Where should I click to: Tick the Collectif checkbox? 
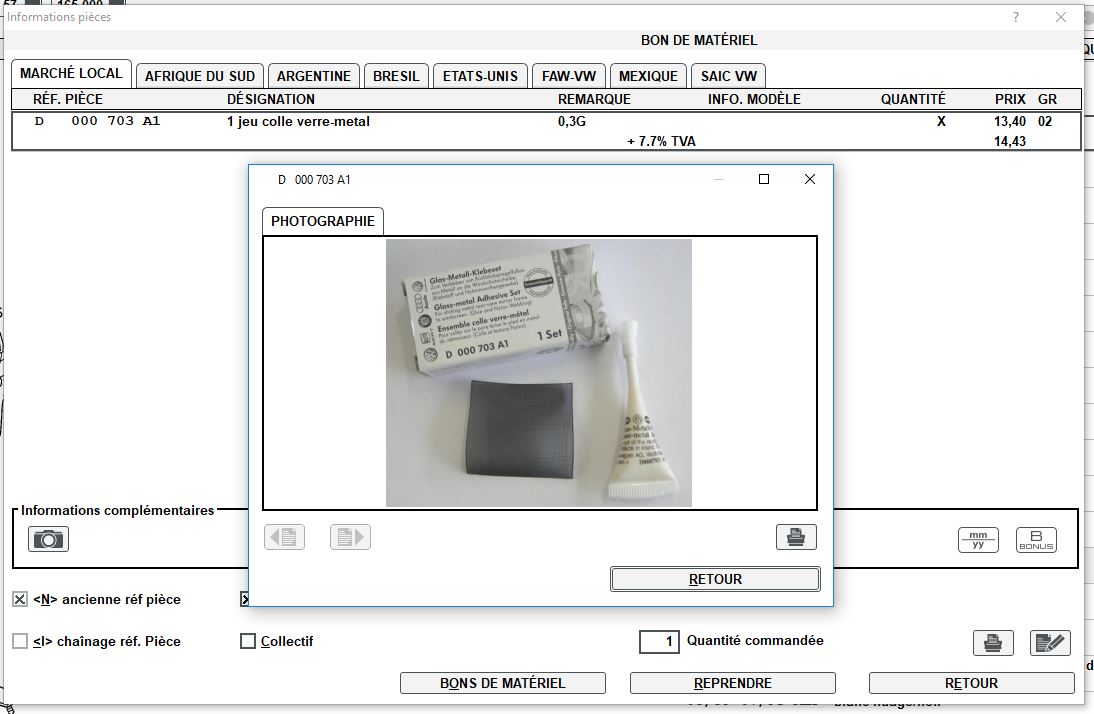(x=248, y=641)
